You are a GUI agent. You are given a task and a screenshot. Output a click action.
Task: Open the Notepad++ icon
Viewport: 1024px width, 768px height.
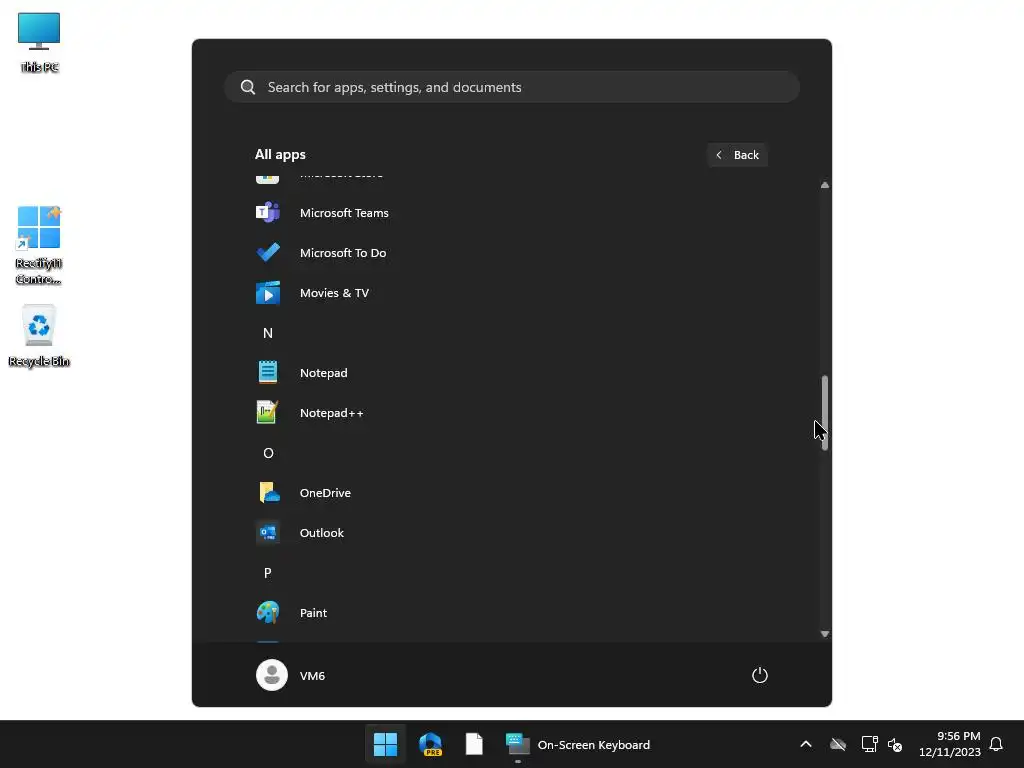click(268, 413)
